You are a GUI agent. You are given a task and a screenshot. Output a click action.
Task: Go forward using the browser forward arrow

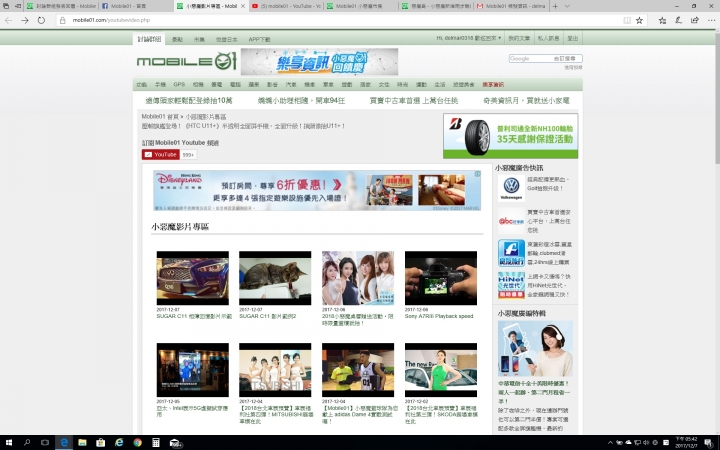(x=25, y=20)
